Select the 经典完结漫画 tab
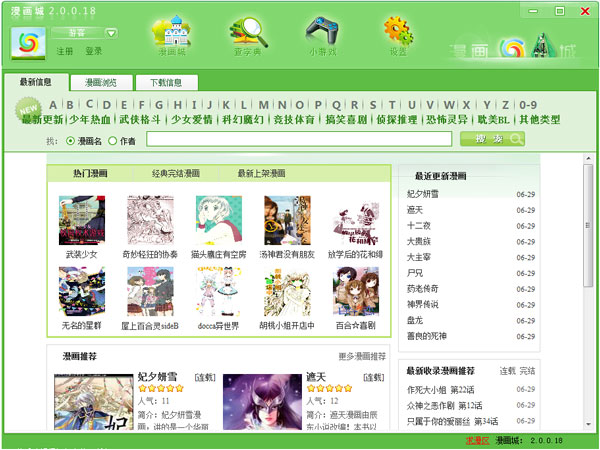The height and width of the screenshot is (450, 600). pos(175,174)
